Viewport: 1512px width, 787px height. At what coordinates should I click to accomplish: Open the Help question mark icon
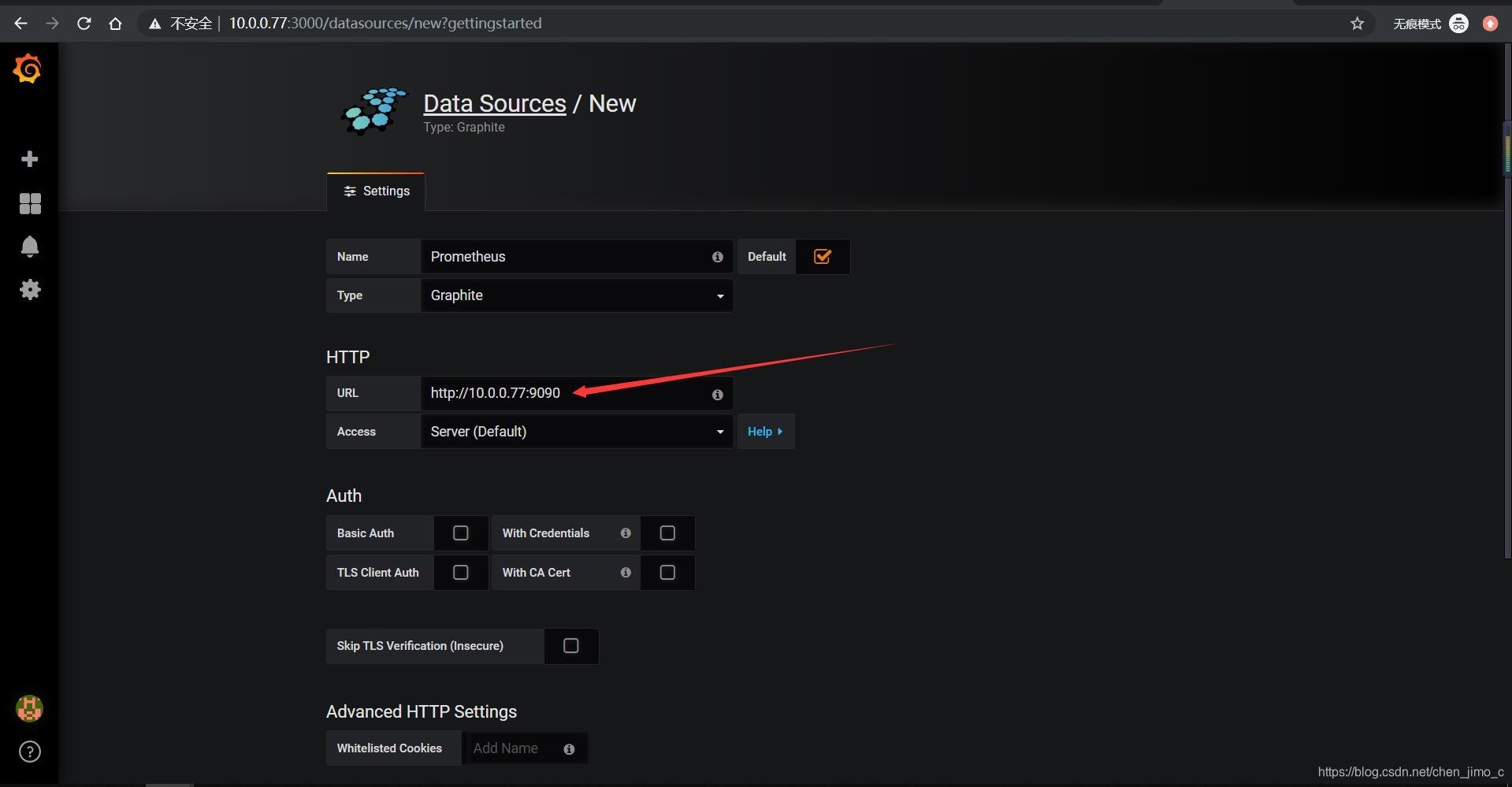pyautogui.click(x=30, y=752)
